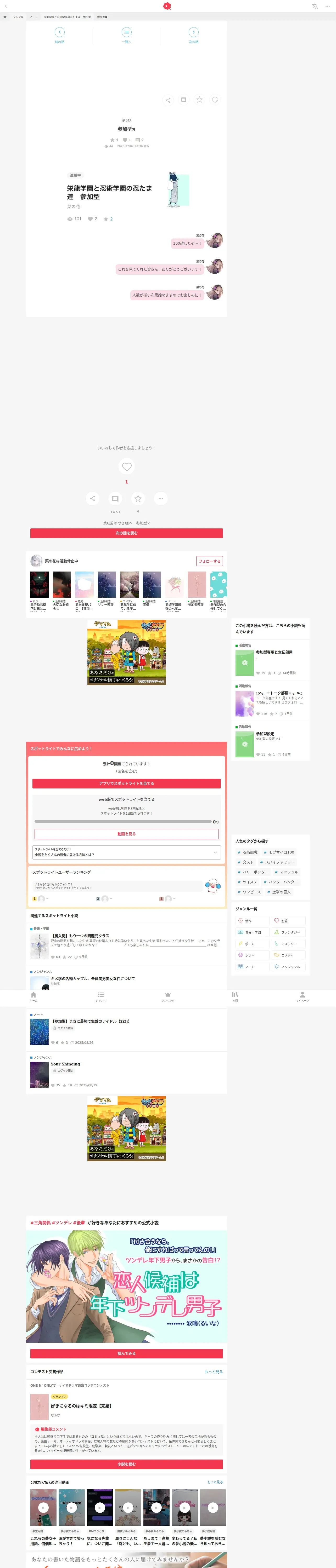The width and height of the screenshot is (336, 1568).
Task: Open the コメント bubble below the large heart
Action: tap(115, 499)
